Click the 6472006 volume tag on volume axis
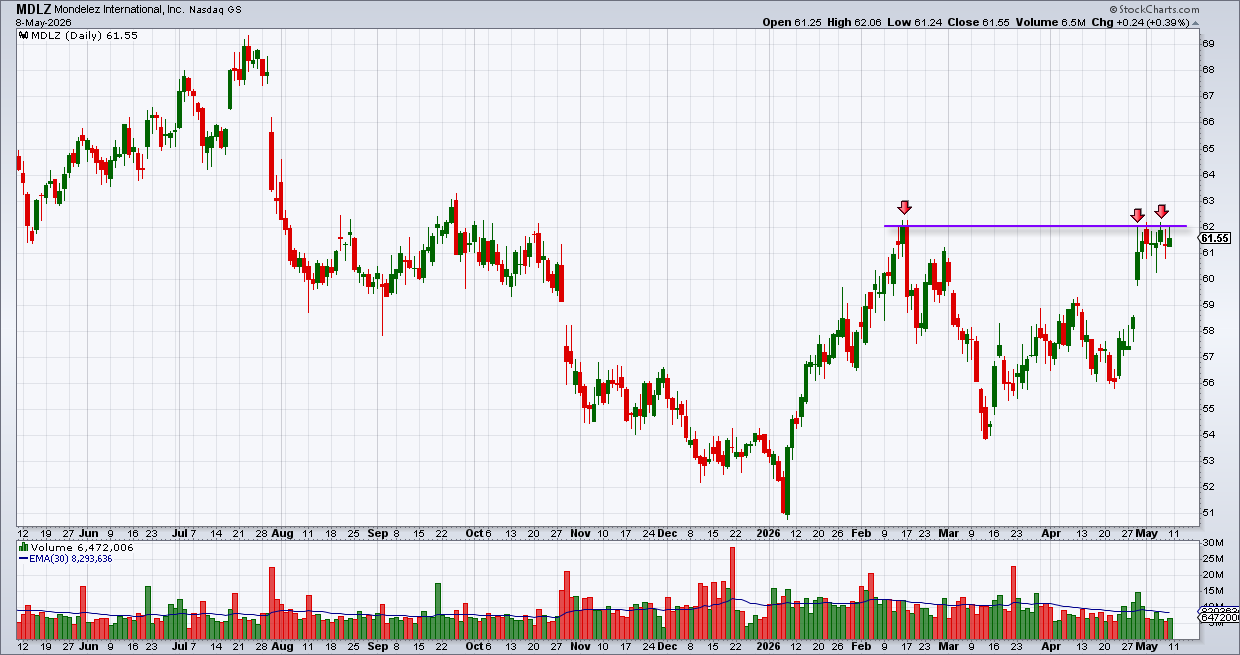Viewport: 1240px width, 655px height. (x=1221, y=620)
